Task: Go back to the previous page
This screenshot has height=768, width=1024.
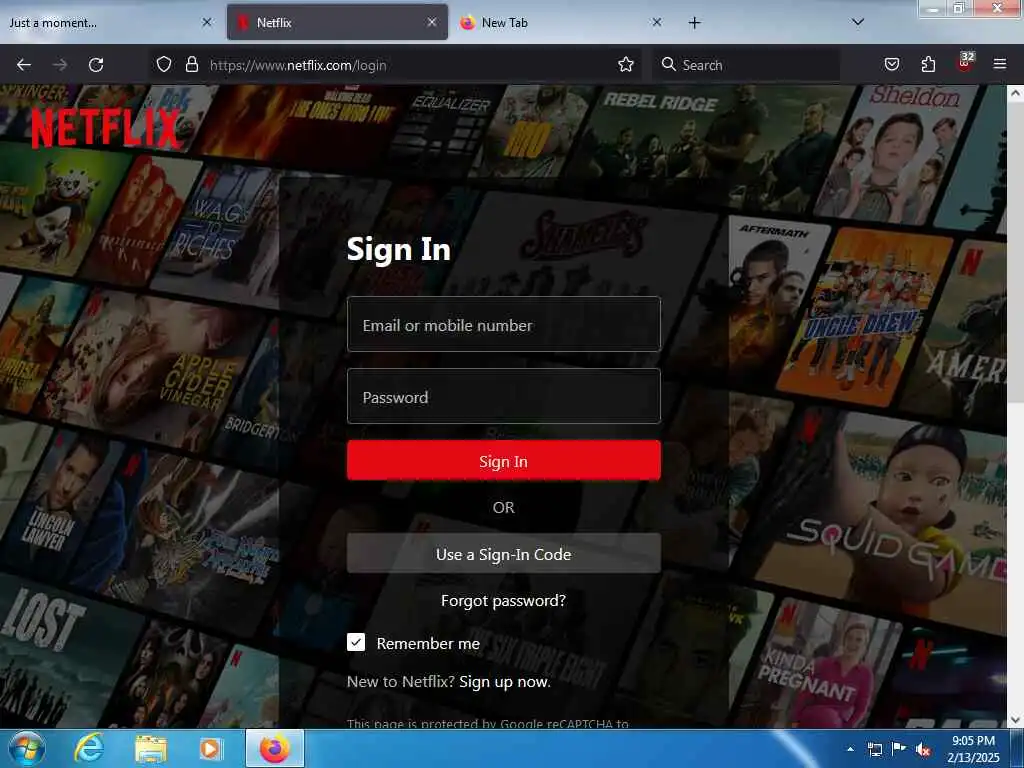Action: point(24,65)
